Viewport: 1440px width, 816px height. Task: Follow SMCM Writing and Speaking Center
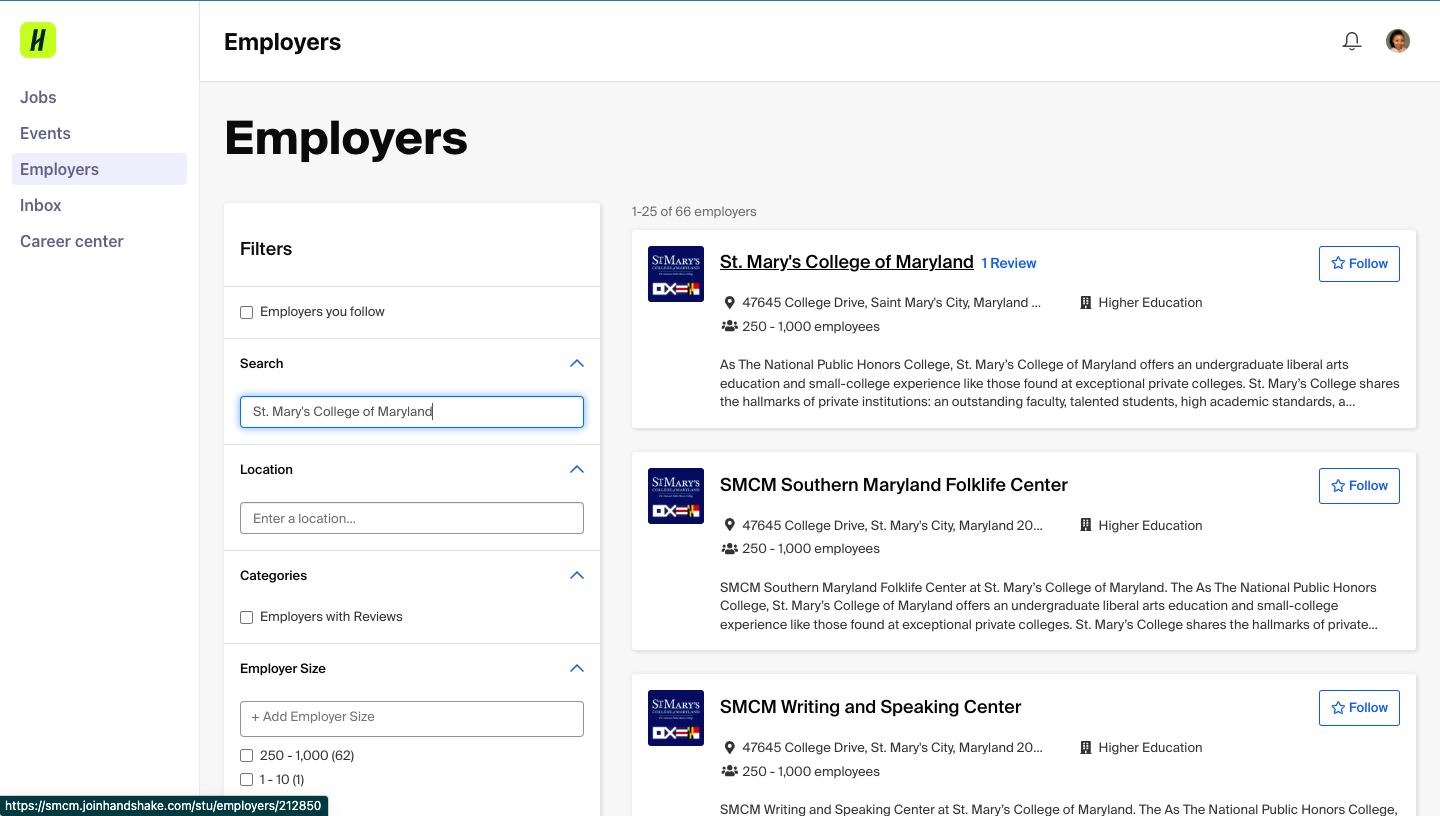pyautogui.click(x=1359, y=707)
